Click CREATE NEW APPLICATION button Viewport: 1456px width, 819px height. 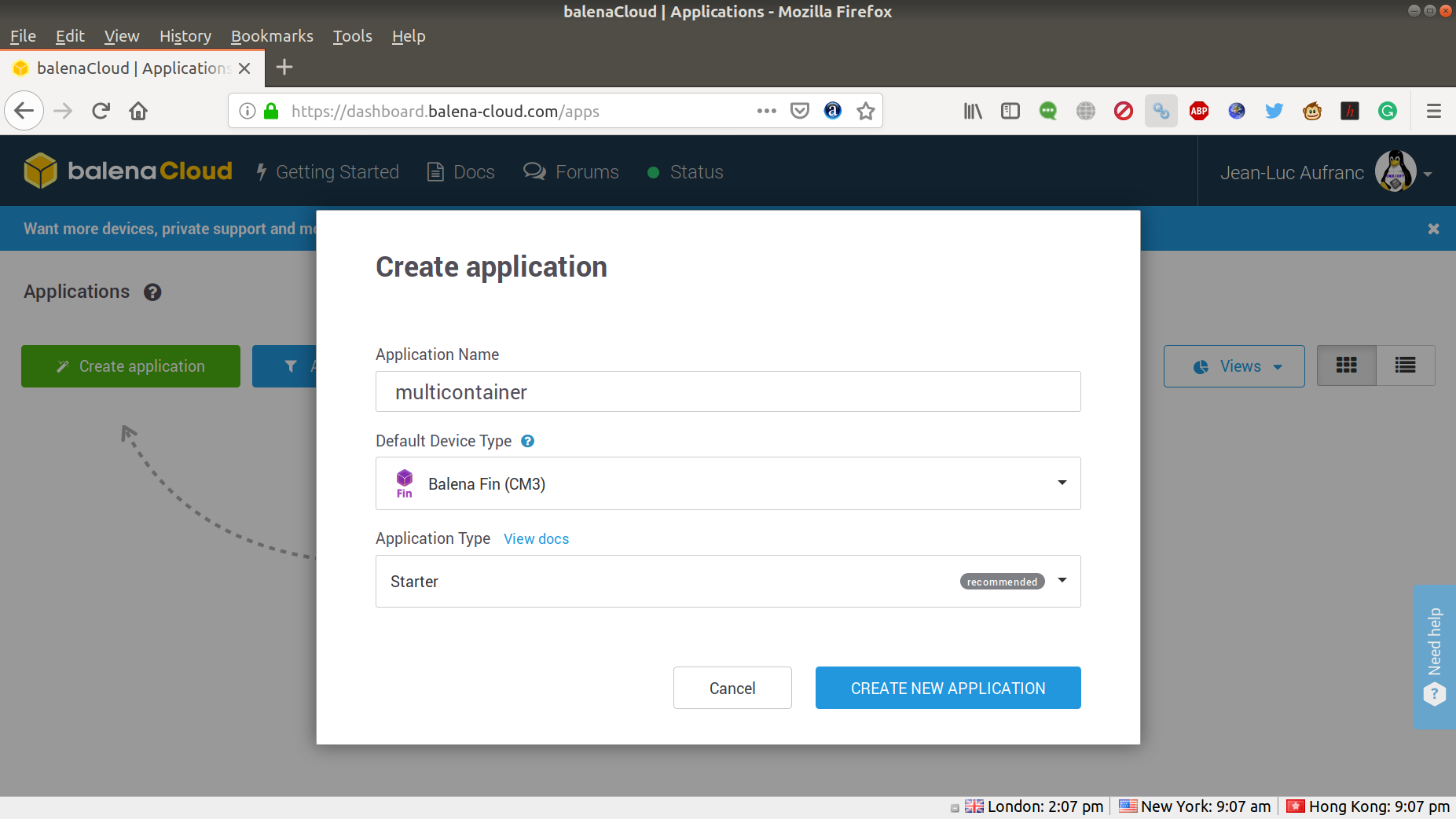click(948, 688)
